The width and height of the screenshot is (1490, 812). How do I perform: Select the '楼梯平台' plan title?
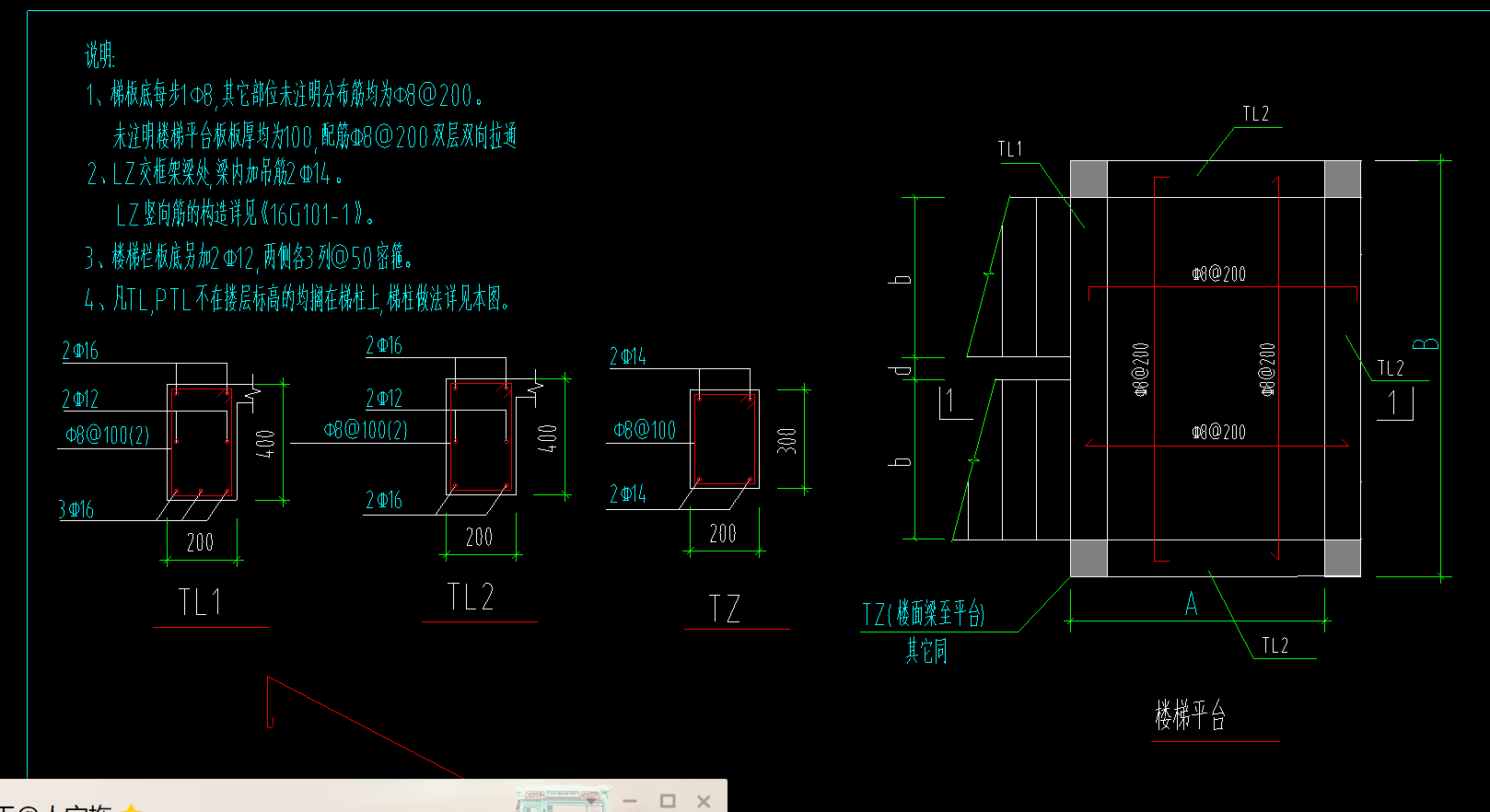click(x=1191, y=714)
